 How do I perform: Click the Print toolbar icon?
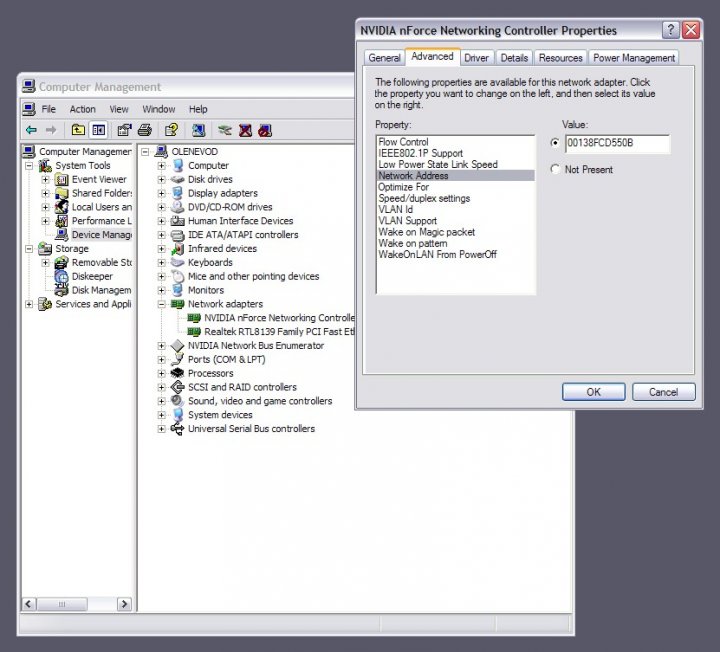(145, 130)
